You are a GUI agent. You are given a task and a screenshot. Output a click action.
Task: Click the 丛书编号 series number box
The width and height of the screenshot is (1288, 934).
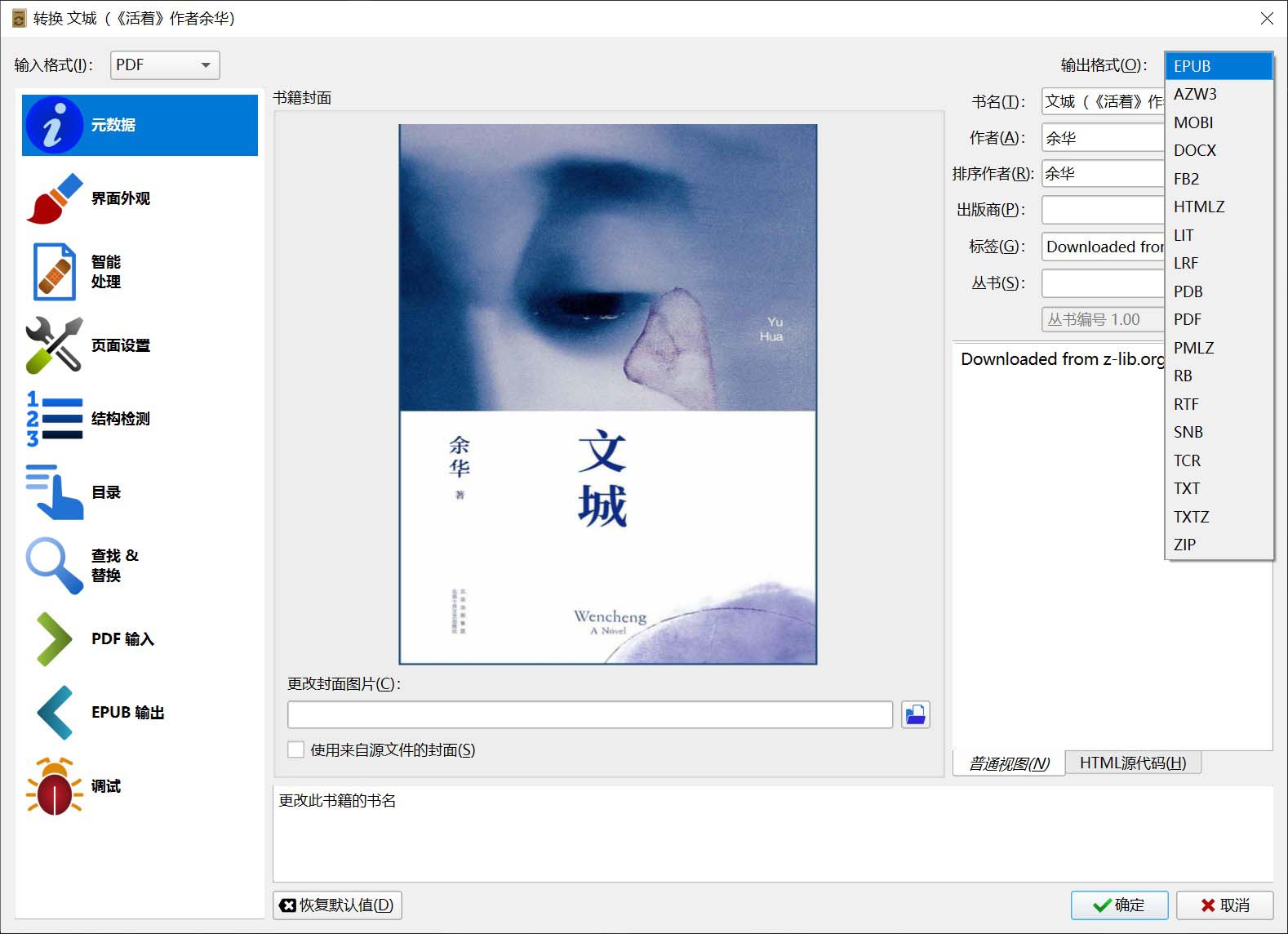(1104, 319)
